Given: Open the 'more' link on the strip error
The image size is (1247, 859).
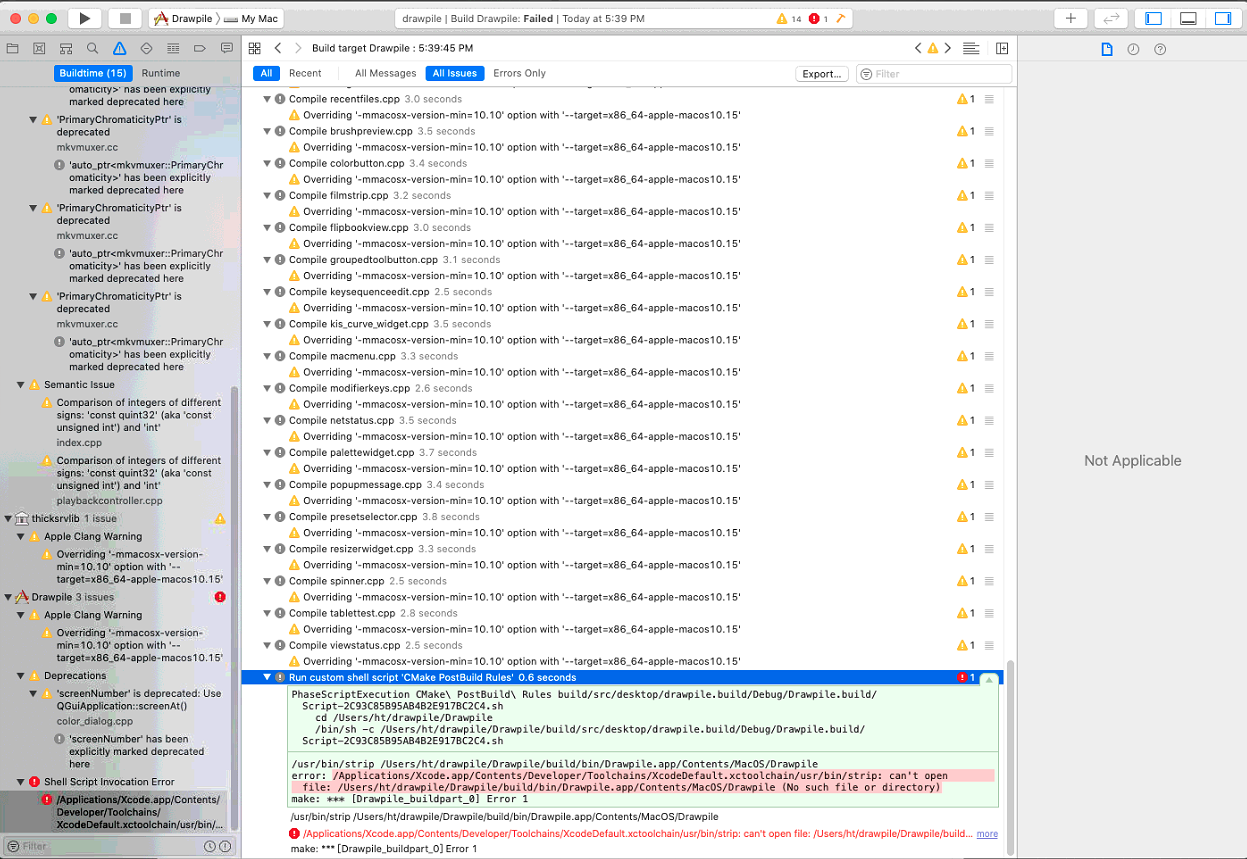Looking at the screenshot, I should pyautogui.click(x=986, y=833).
